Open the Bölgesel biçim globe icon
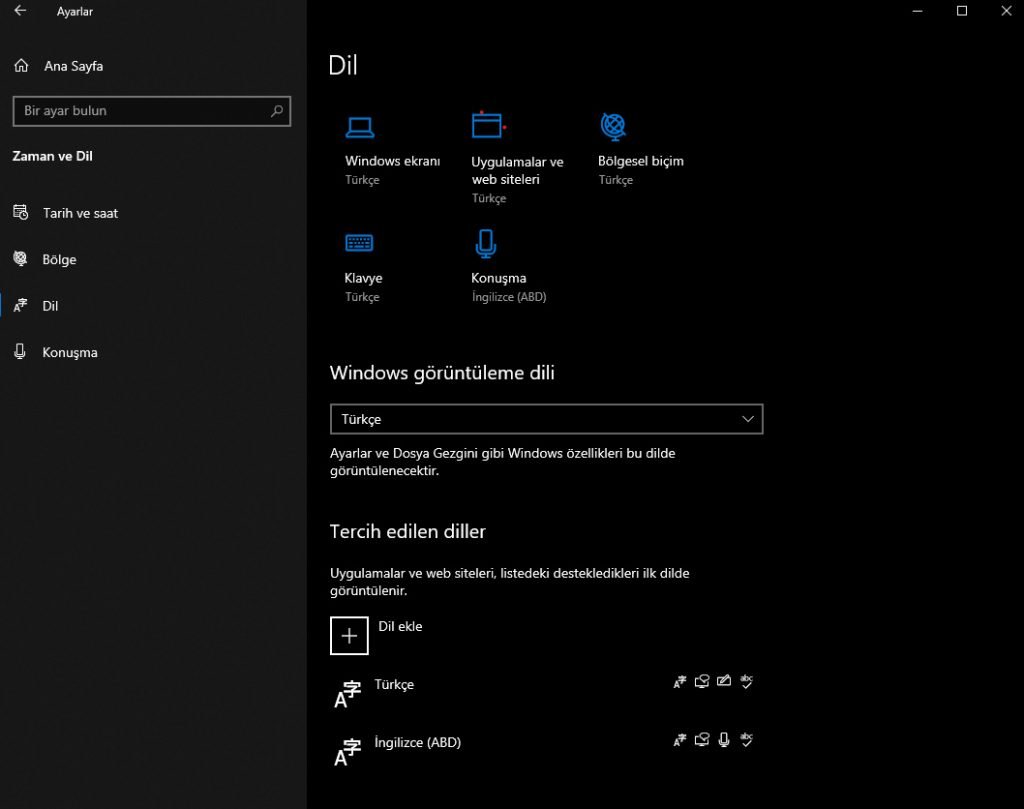Screen dimensions: 1024x809 click(613, 126)
